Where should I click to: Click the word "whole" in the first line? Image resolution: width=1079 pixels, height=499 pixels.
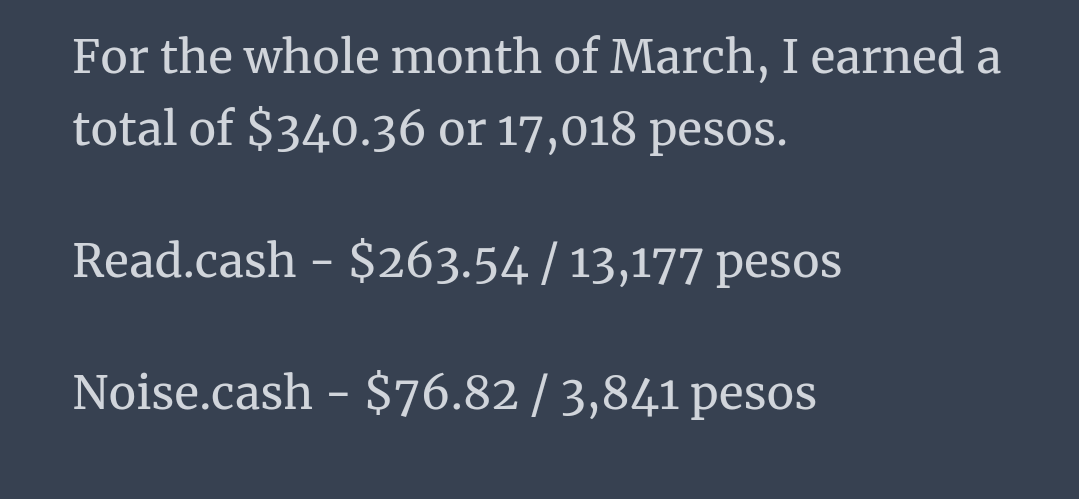pos(311,56)
